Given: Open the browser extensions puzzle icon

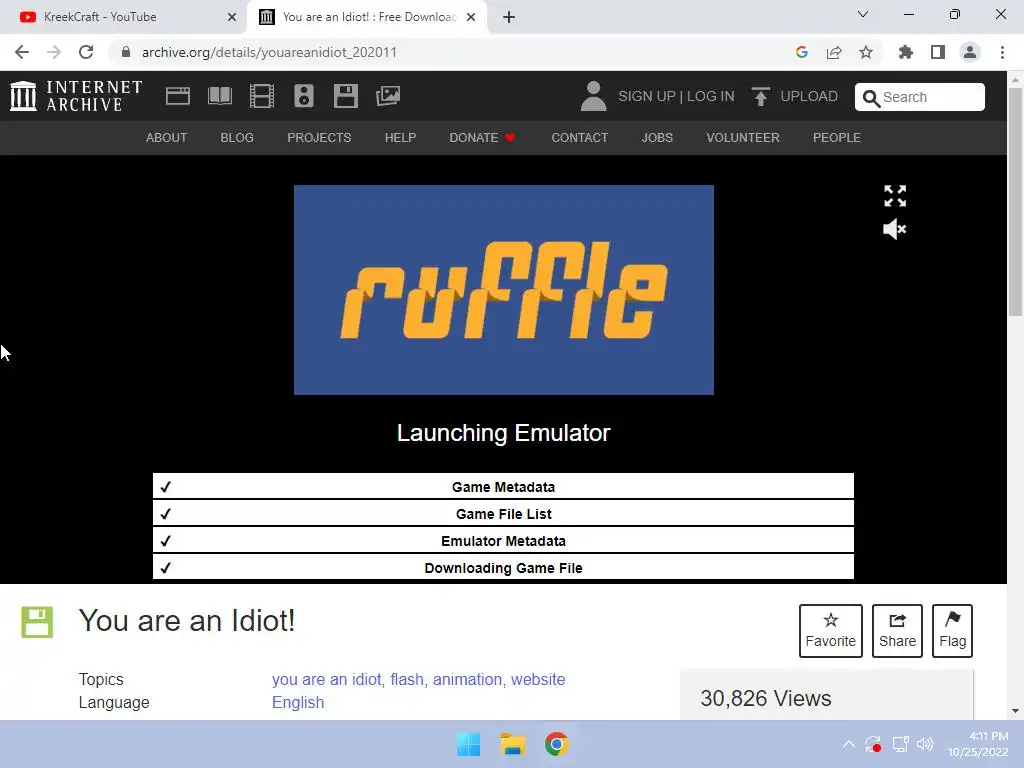Looking at the screenshot, I should click(x=906, y=52).
